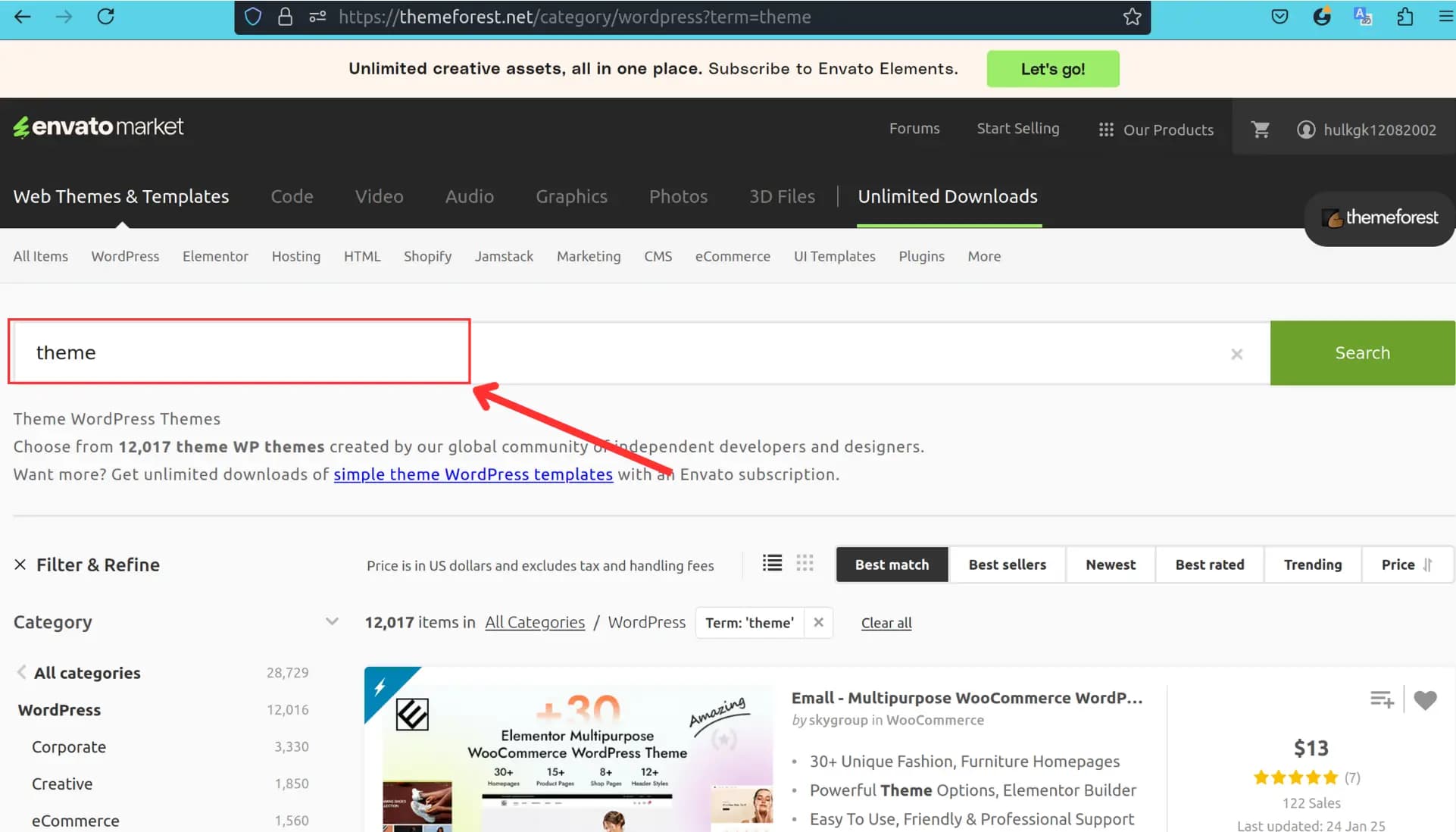Click the padlock site security icon
The height and width of the screenshot is (832, 1456).
coord(285,17)
